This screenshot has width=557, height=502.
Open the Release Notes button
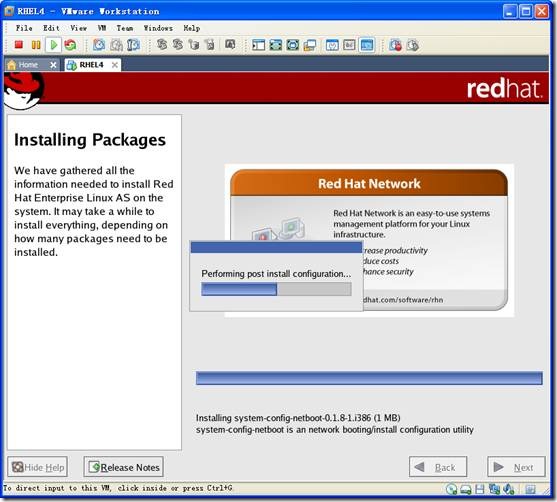click(124, 467)
